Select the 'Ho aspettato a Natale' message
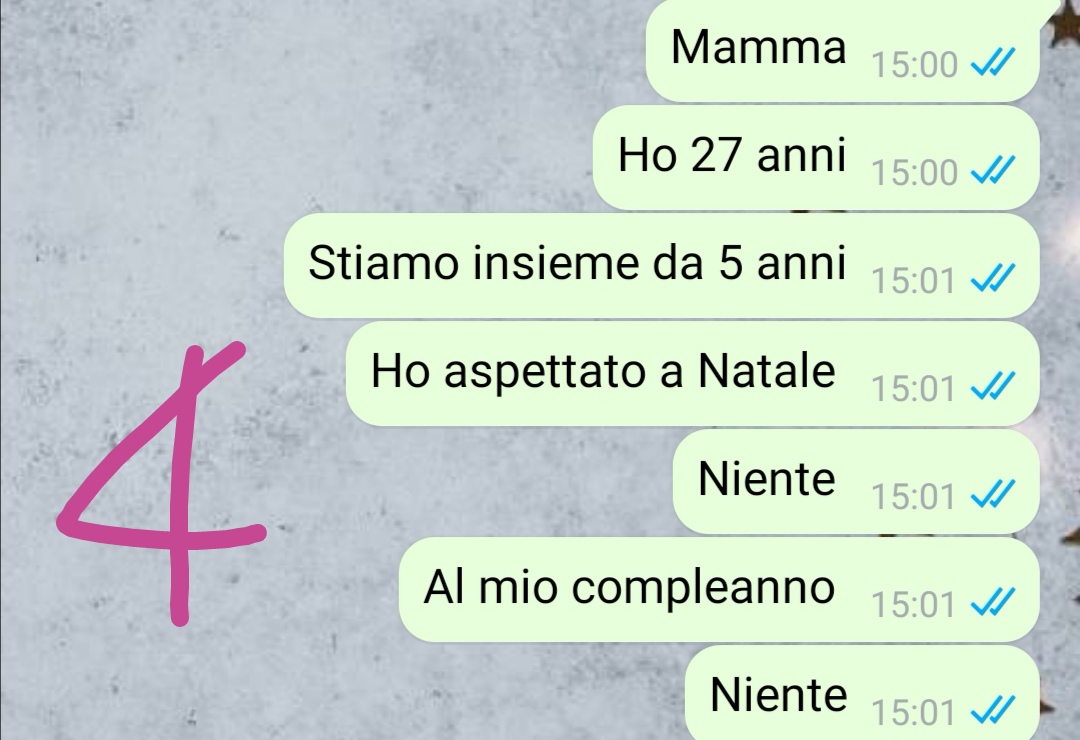The height and width of the screenshot is (740, 1080). tap(692, 373)
